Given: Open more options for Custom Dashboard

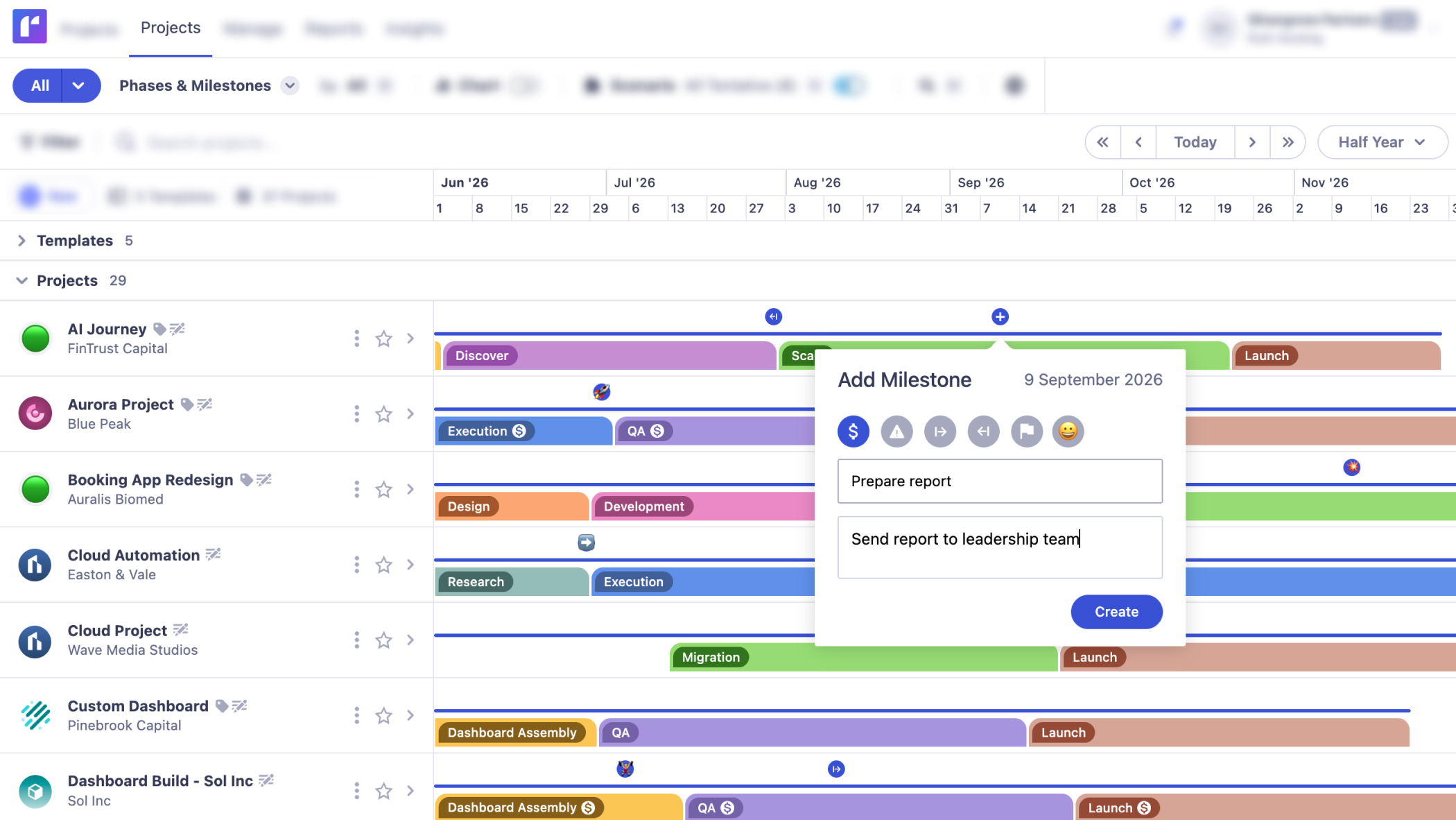Looking at the screenshot, I should coord(356,715).
